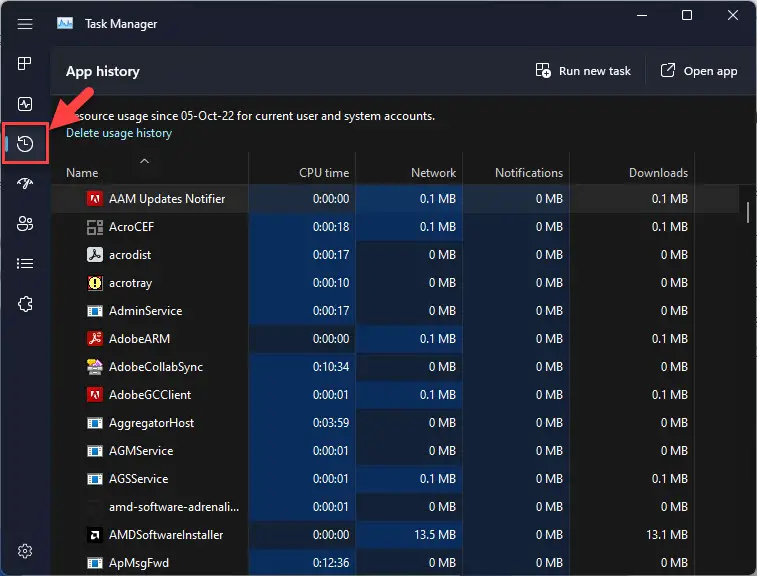Click the Delete usage history link
The image size is (757, 576).
[119, 133]
